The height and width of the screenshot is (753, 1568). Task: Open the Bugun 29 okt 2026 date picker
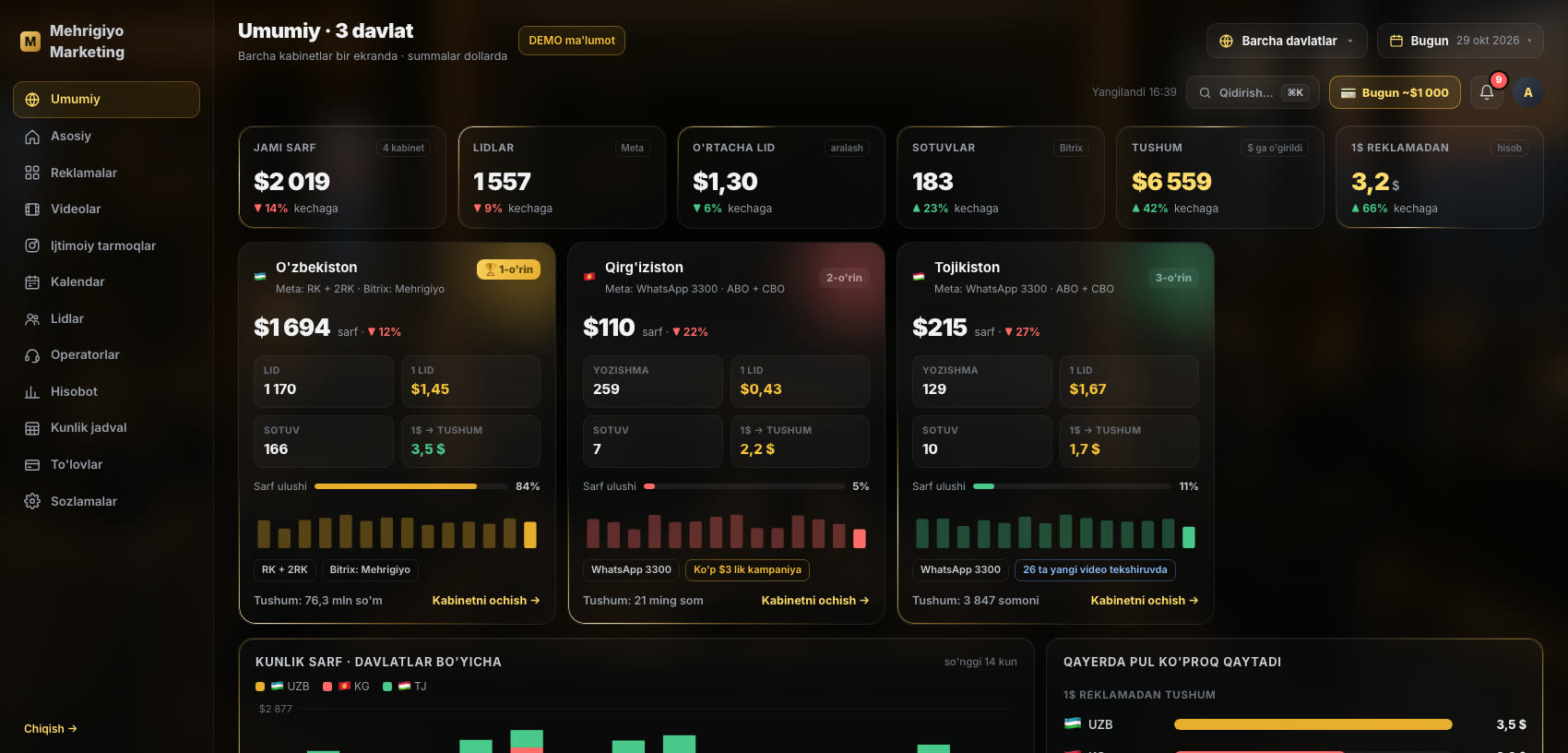click(1460, 41)
